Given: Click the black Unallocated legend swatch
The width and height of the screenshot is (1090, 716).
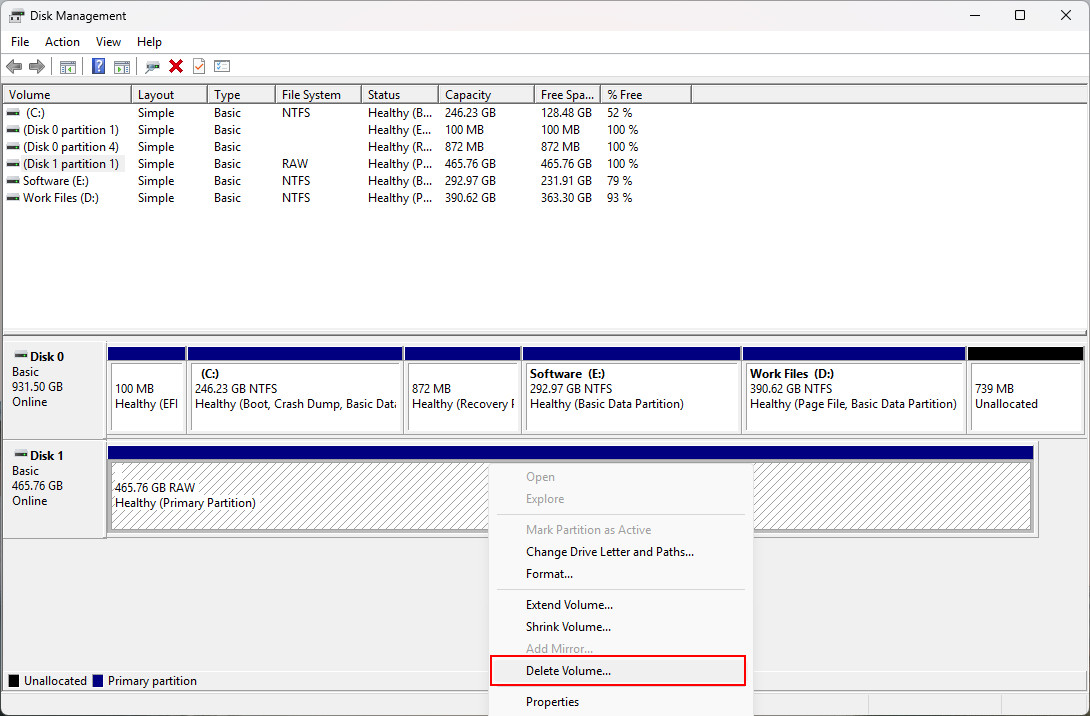Looking at the screenshot, I should pos(14,681).
